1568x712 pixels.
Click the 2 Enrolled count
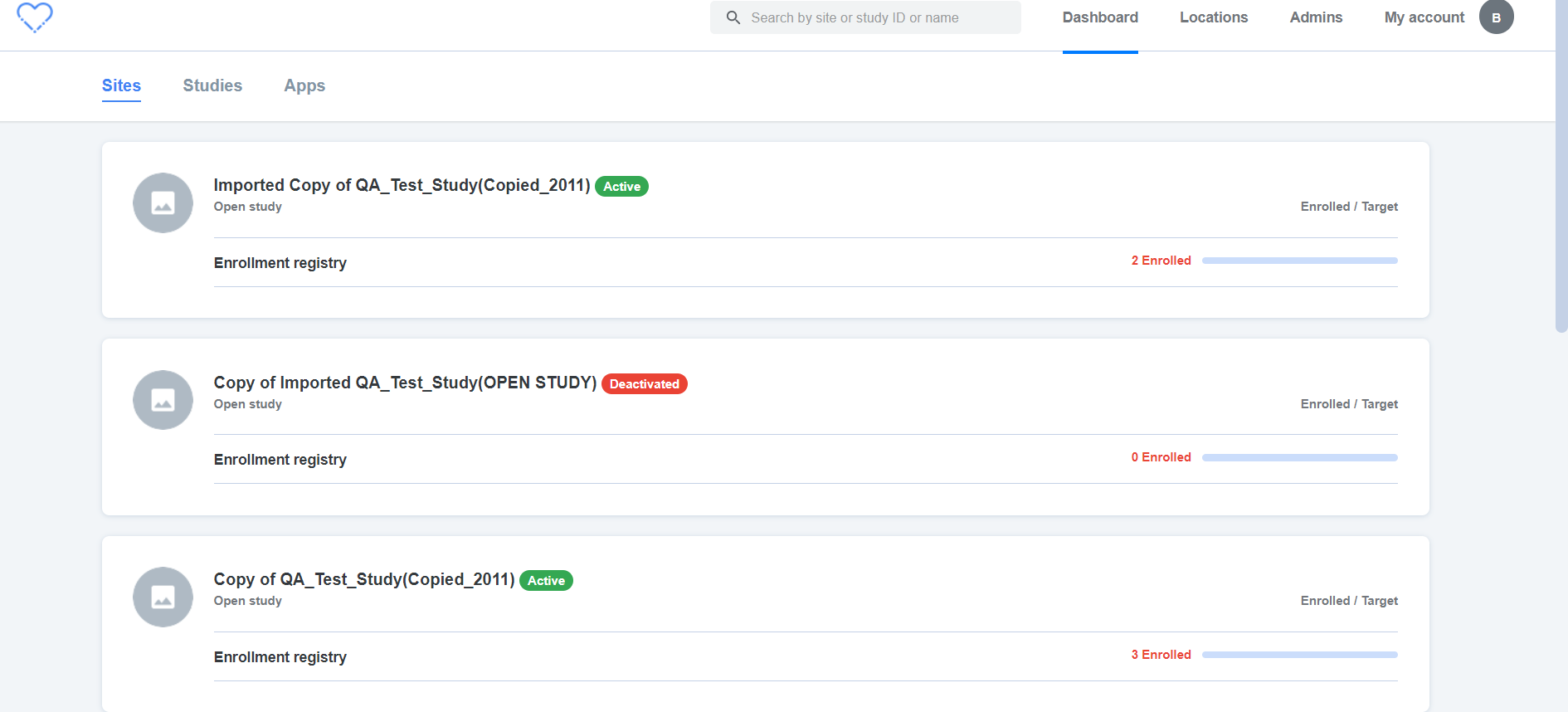1161,261
